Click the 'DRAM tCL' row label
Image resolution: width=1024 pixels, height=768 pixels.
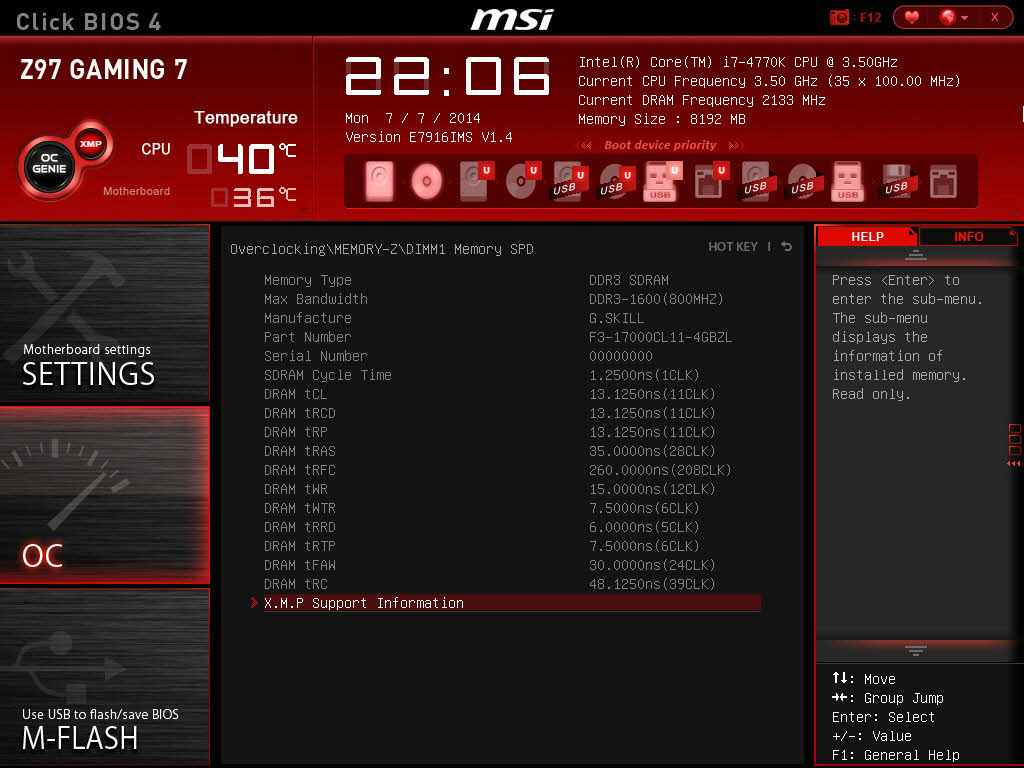(295, 394)
